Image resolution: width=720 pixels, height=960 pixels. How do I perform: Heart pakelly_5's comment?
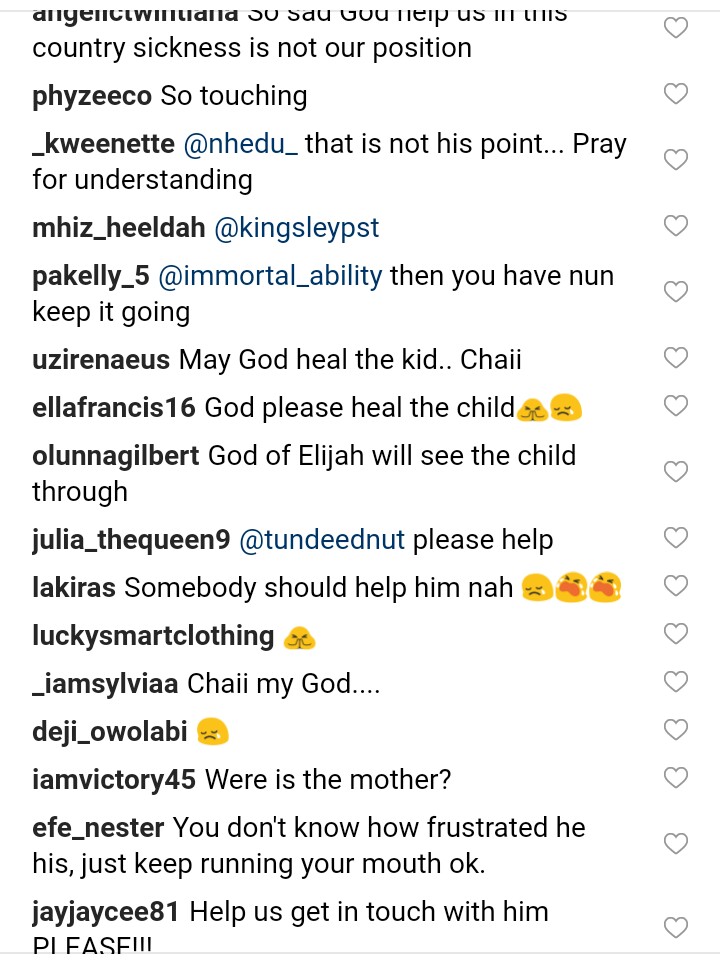676,292
